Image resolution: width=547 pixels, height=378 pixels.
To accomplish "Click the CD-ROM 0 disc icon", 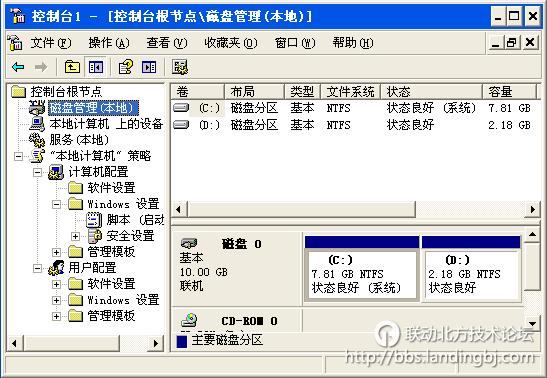I will coord(189,320).
